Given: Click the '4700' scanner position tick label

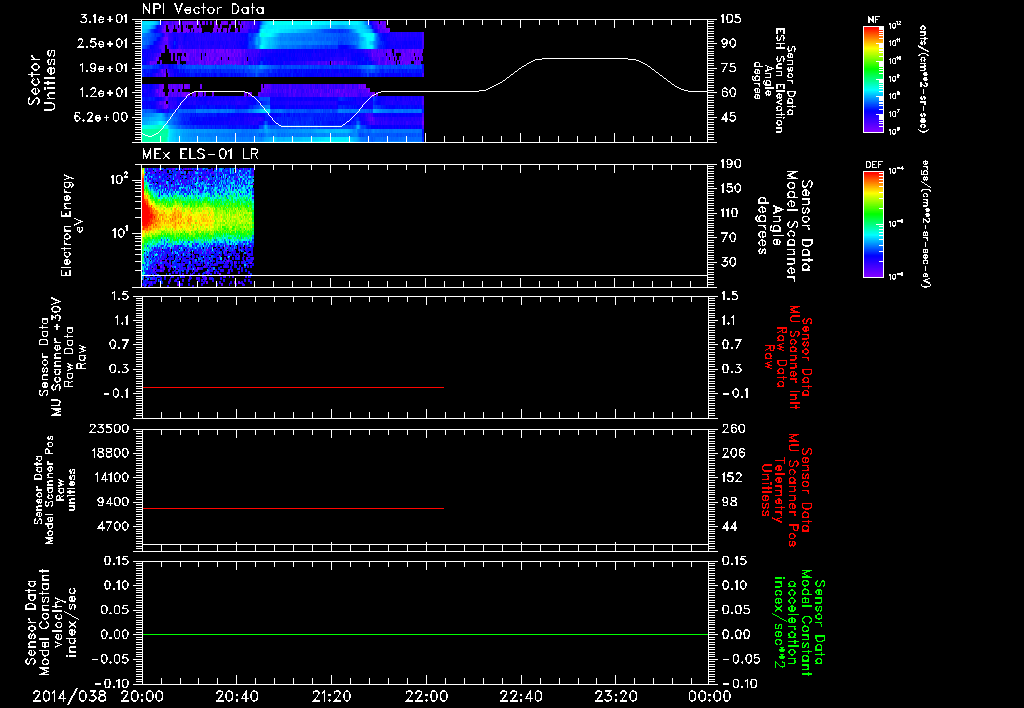Looking at the screenshot, I should pos(114,526).
